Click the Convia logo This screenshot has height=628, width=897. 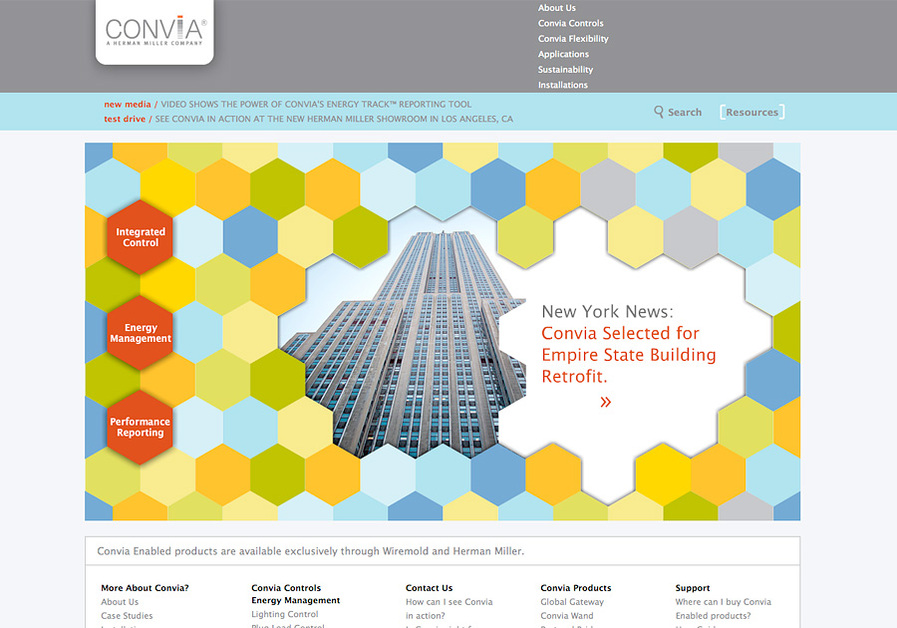tap(154, 31)
